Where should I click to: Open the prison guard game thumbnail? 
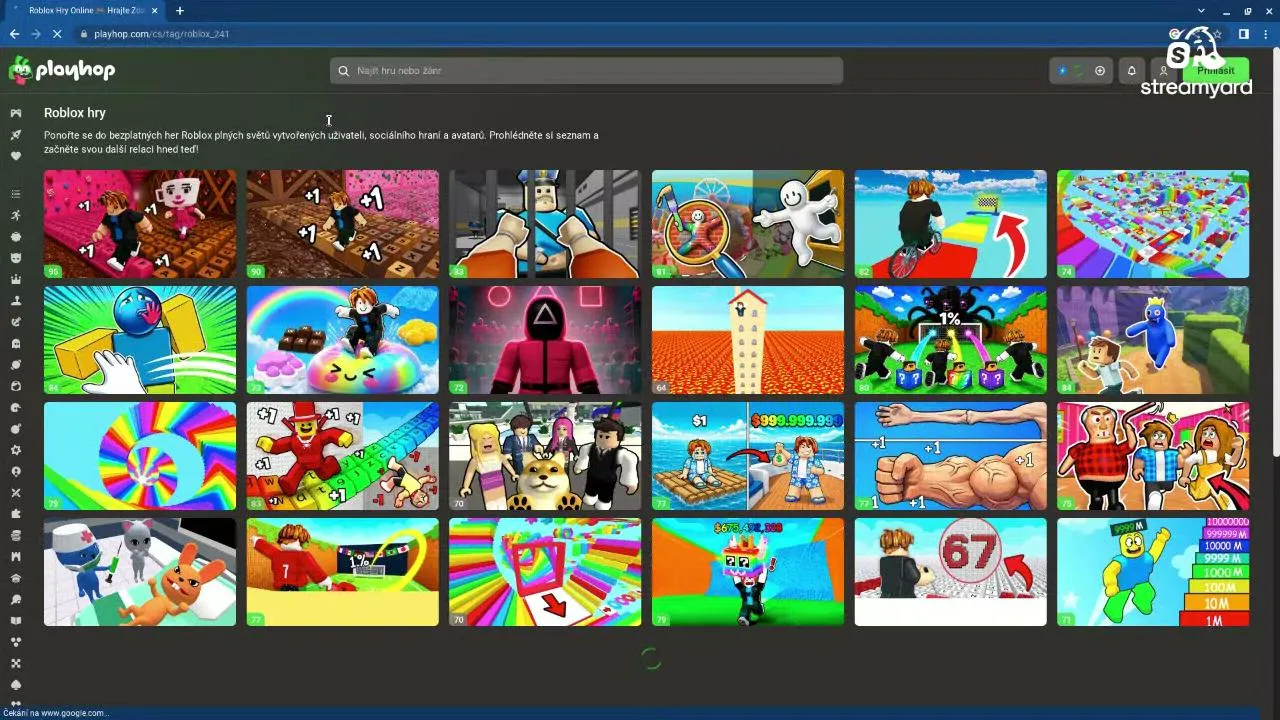545,224
